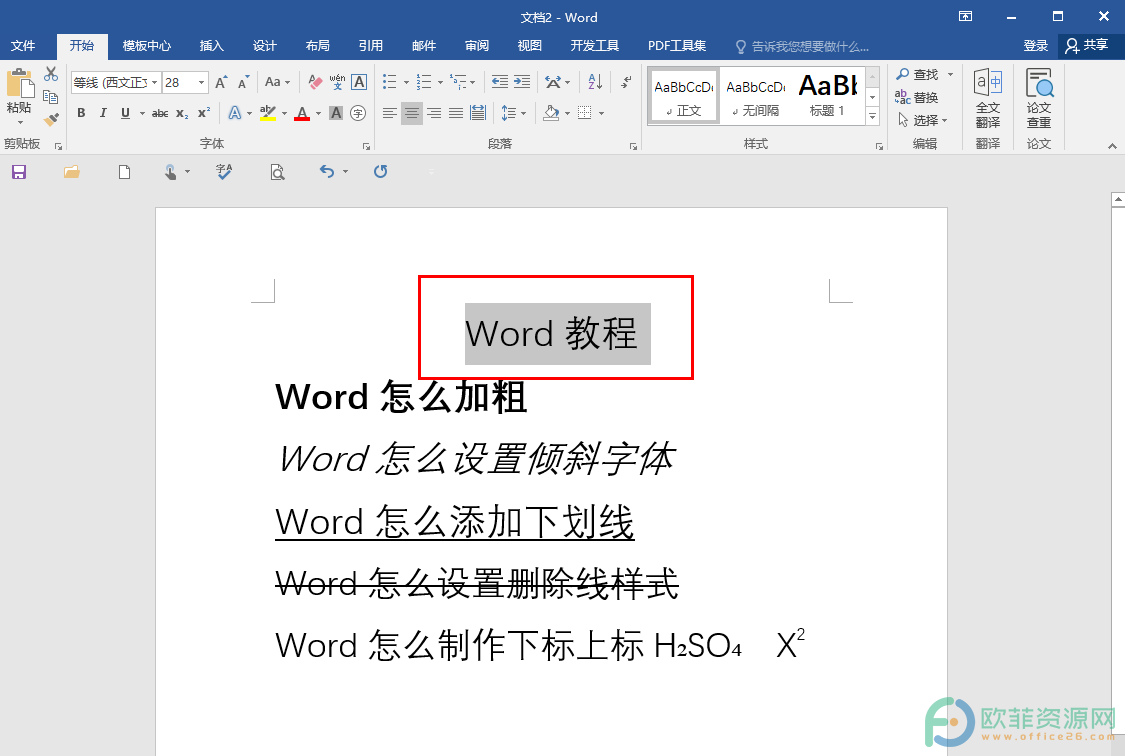Increase font size with grow font icon
This screenshot has height=756, width=1125.
(x=221, y=82)
